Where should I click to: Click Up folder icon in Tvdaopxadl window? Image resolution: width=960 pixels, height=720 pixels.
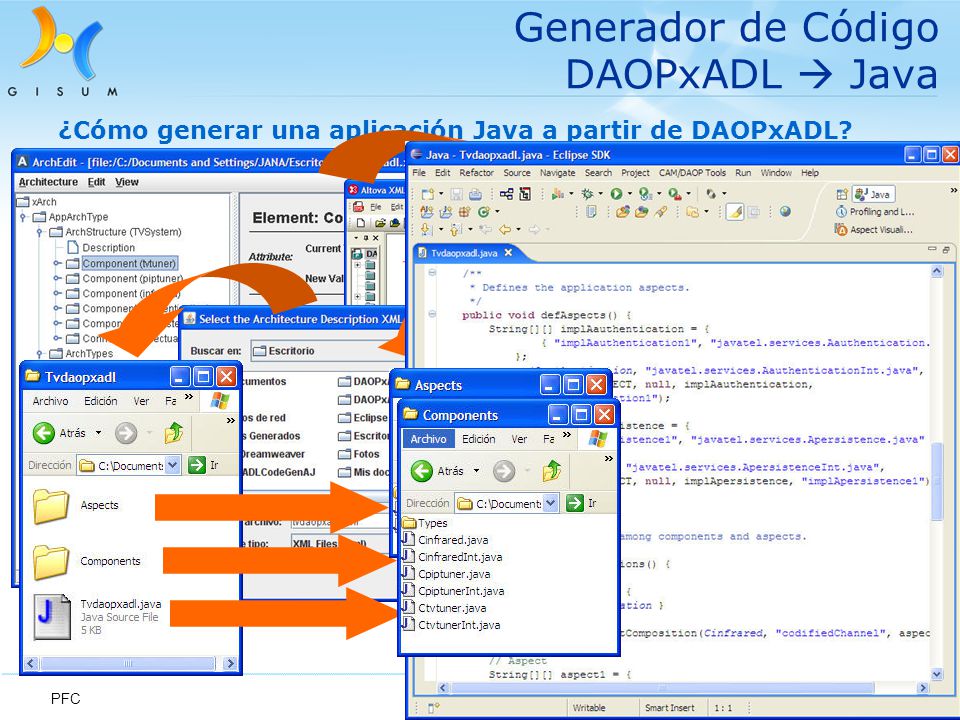[x=174, y=433]
